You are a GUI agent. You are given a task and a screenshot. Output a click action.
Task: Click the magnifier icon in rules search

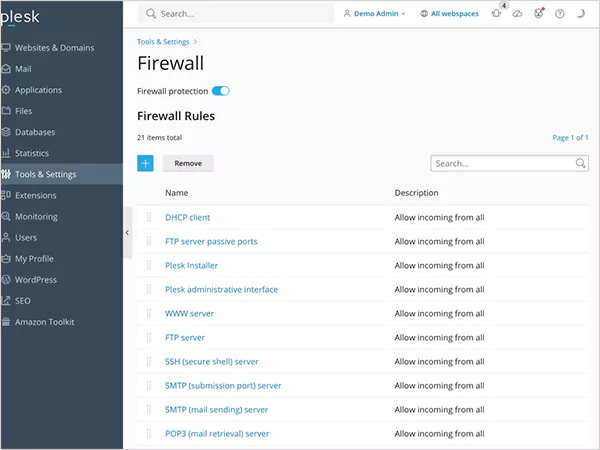pyautogui.click(x=580, y=163)
